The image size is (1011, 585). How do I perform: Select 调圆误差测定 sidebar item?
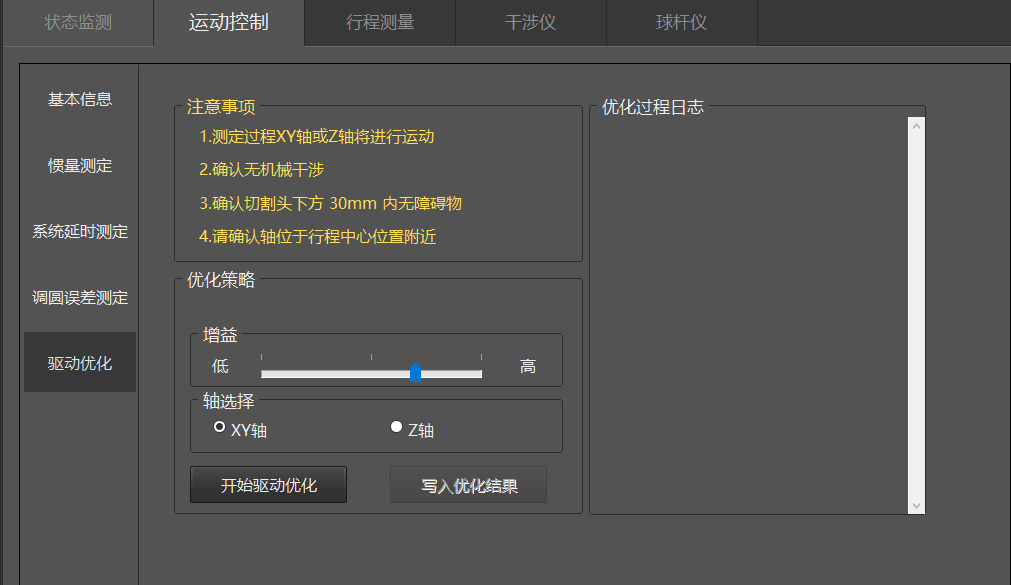point(80,297)
